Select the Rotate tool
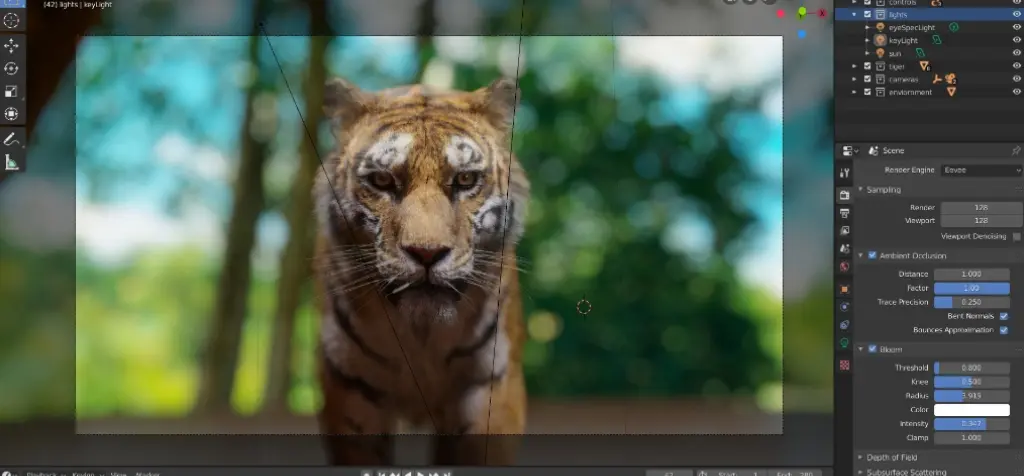This screenshot has width=1024, height=476. (x=12, y=68)
